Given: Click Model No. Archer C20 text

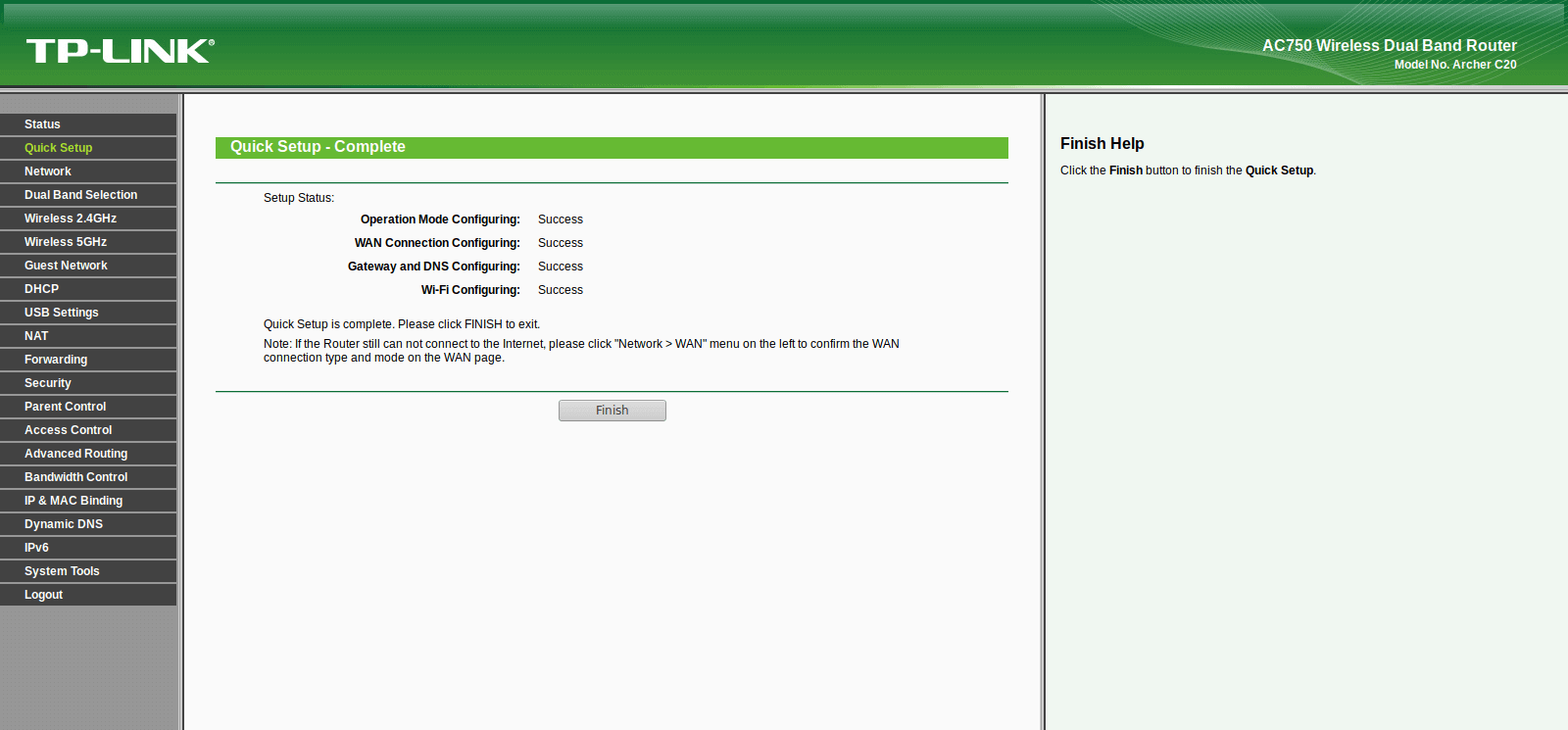Looking at the screenshot, I should (x=1455, y=65).
